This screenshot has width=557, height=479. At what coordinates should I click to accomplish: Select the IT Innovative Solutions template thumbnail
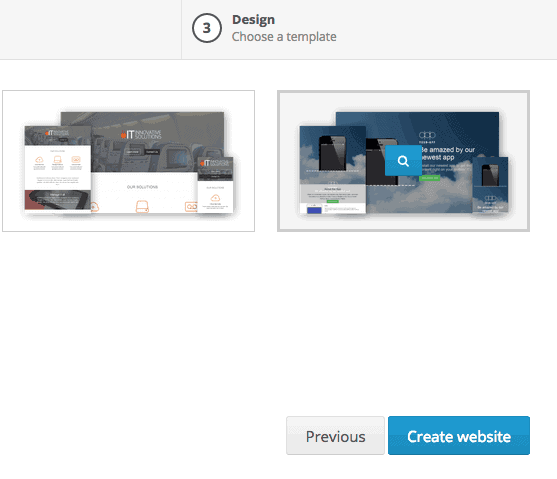(129, 161)
